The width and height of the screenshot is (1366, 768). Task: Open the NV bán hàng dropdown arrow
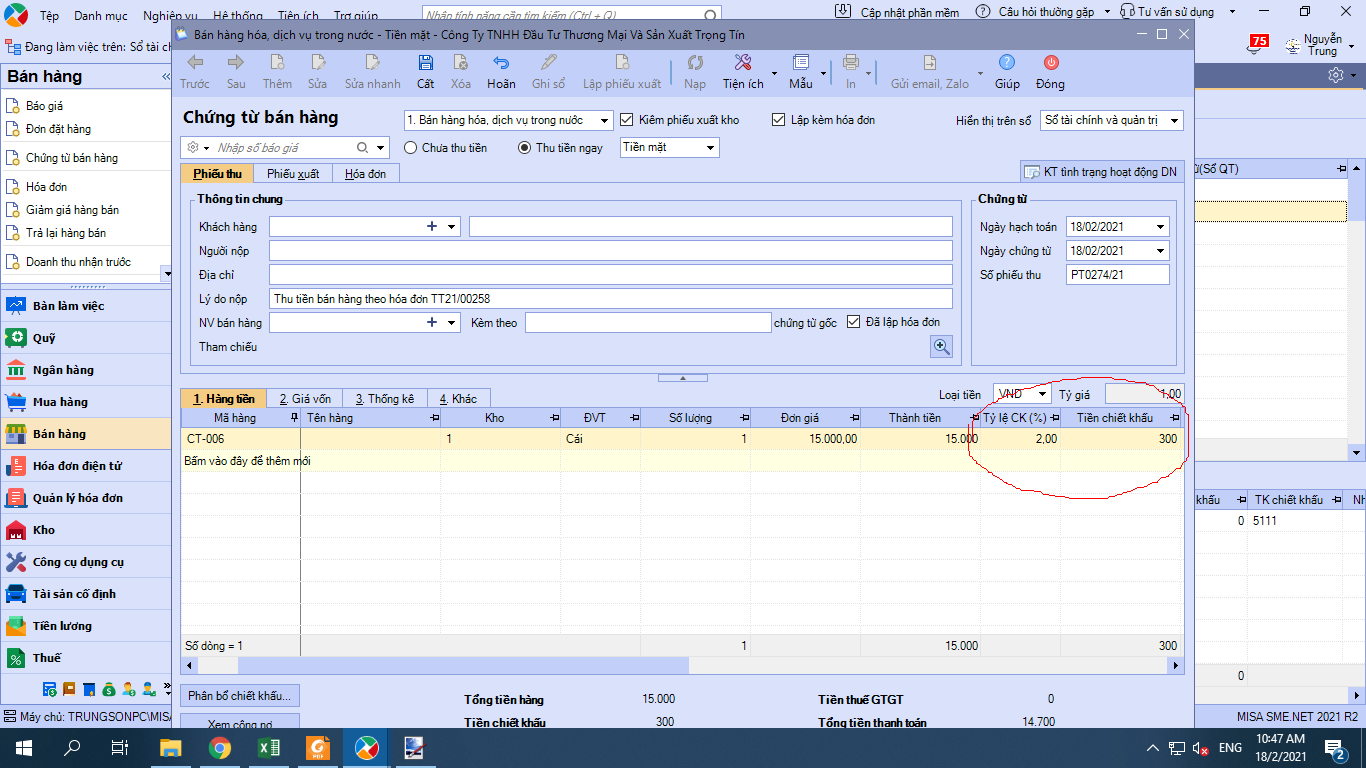click(x=452, y=323)
